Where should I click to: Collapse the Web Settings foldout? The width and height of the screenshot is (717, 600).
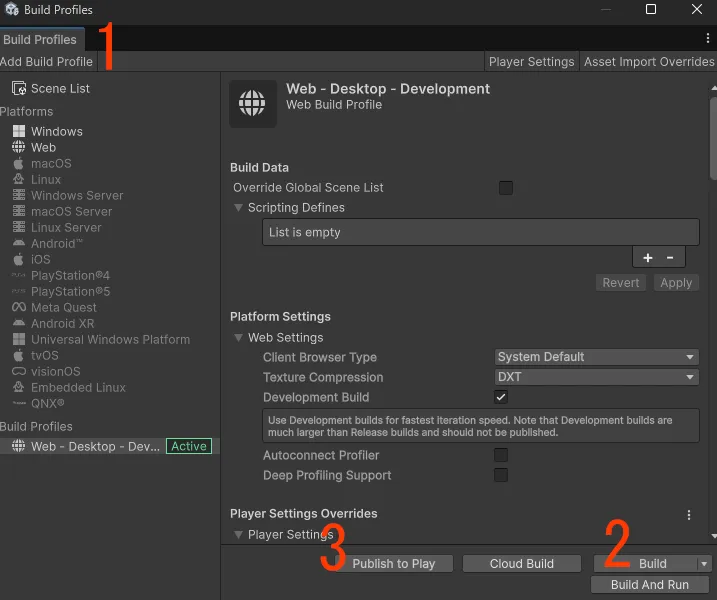tap(238, 338)
